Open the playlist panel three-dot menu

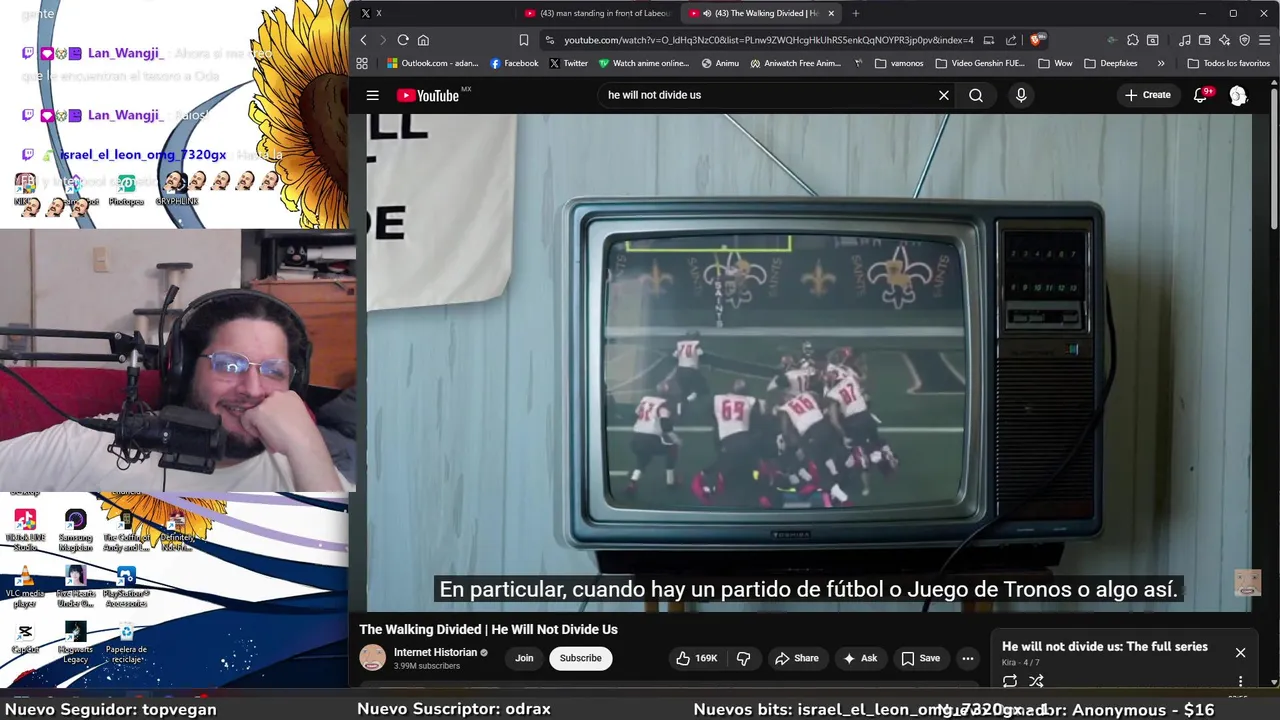(1240, 681)
